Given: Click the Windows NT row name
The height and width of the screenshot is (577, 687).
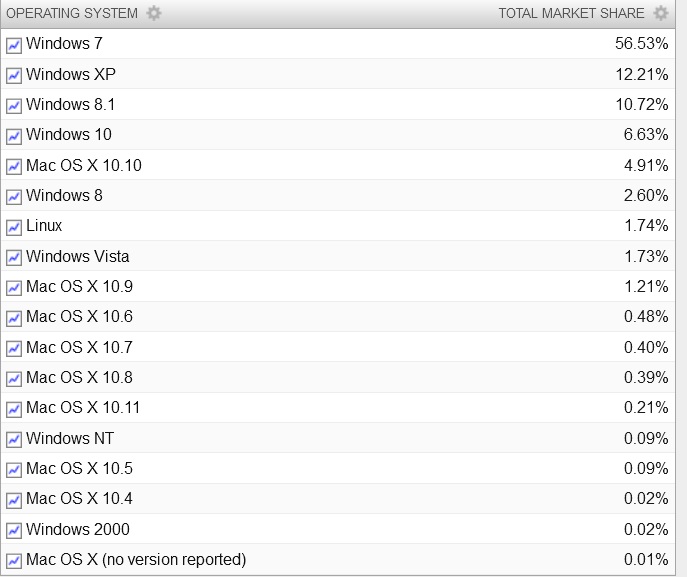Looking at the screenshot, I should 70,438.
